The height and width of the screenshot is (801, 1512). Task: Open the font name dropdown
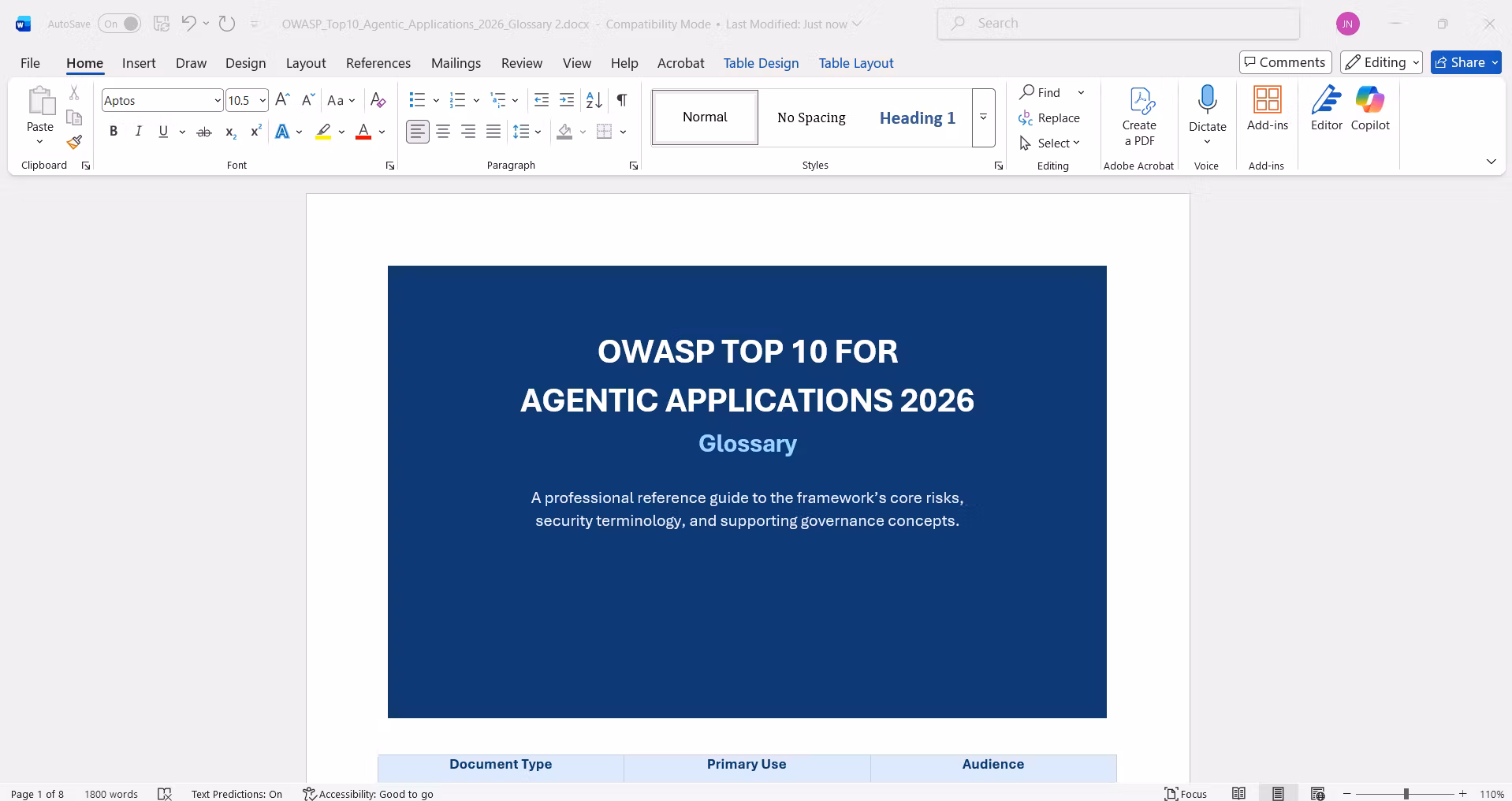(x=218, y=100)
